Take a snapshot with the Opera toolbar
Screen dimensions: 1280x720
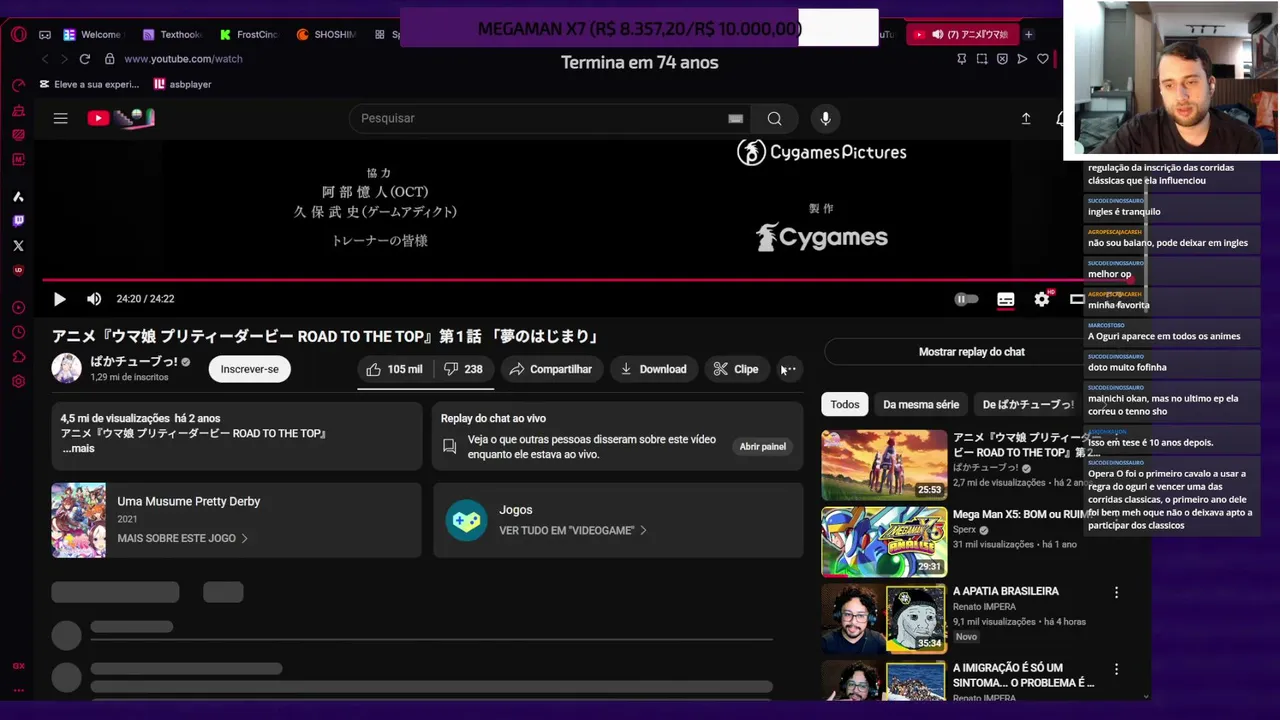(x=982, y=59)
